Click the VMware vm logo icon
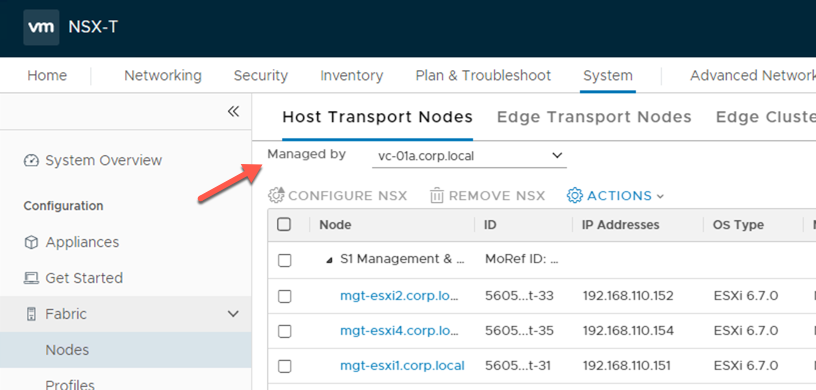The image size is (816, 390). pyautogui.click(x=41, y=27)
